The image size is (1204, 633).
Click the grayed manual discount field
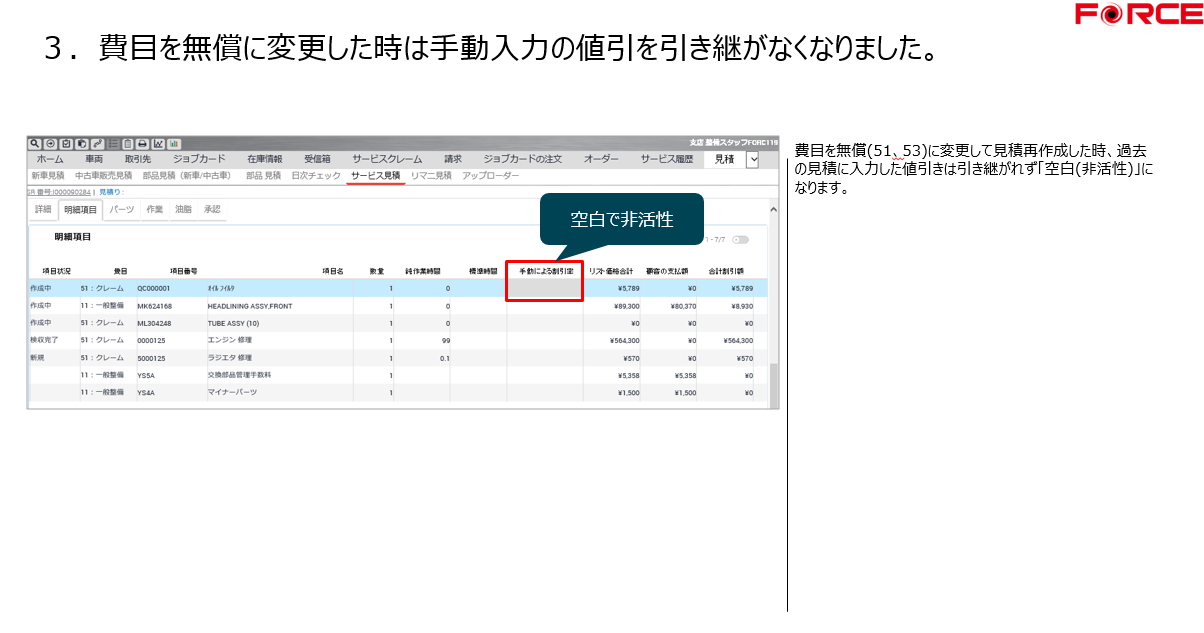(x=544, y=288)
